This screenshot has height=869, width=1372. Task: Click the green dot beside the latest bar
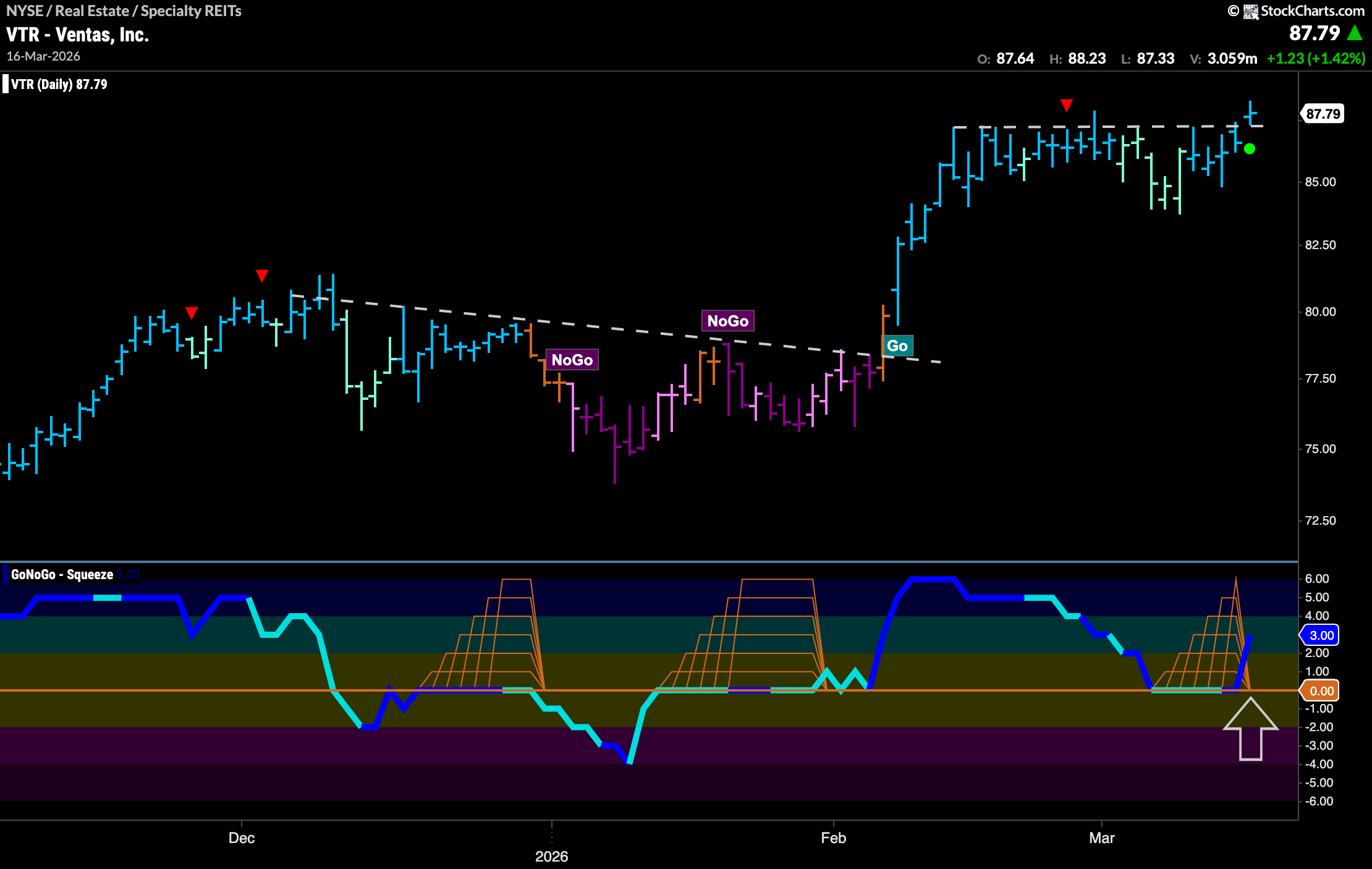pyautogui.click(x=1250, y=149)
